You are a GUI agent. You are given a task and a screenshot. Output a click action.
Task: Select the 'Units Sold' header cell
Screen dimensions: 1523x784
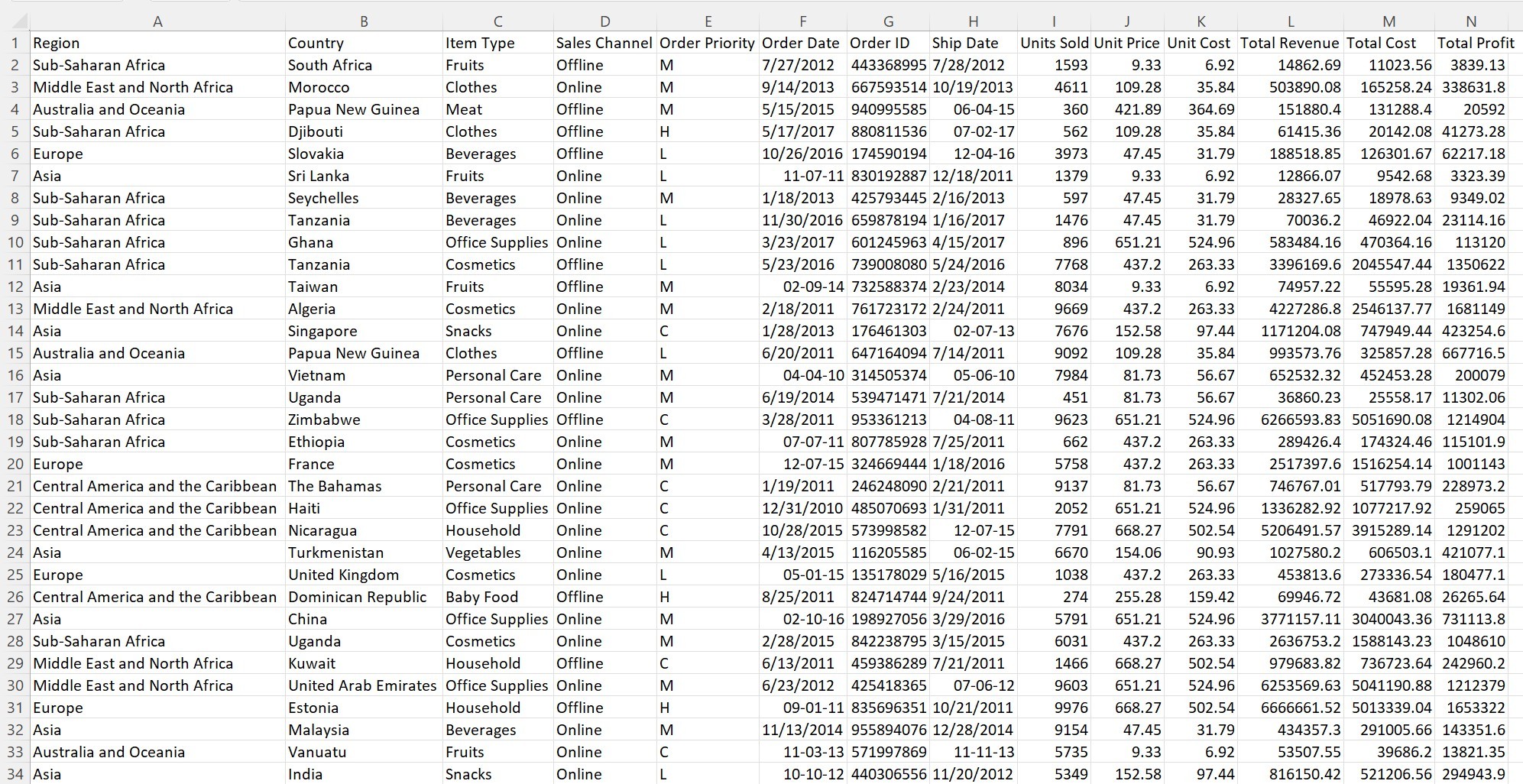click(x=1054, y=43)
